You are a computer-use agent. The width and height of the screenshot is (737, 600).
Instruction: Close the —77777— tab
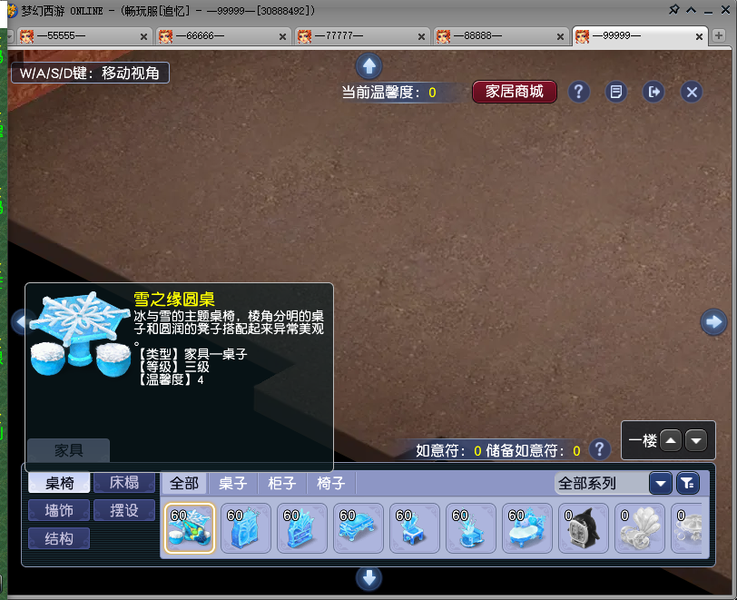coord(422,37)
